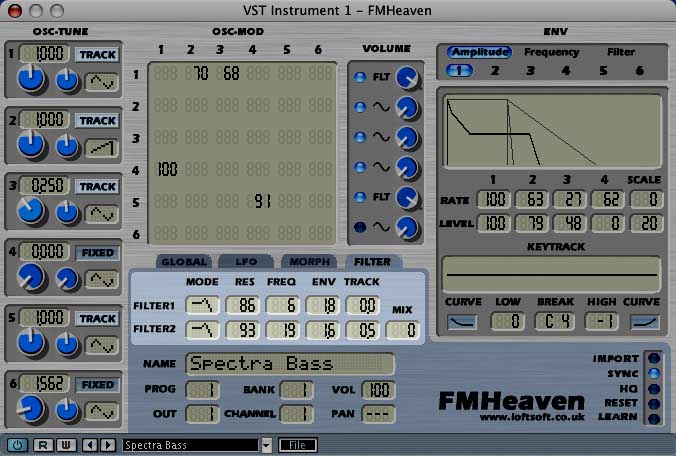The image size is (676, 456).
Task: Select envelope operator 4 button
Action: pyautogui.click(x=566, y=70)
